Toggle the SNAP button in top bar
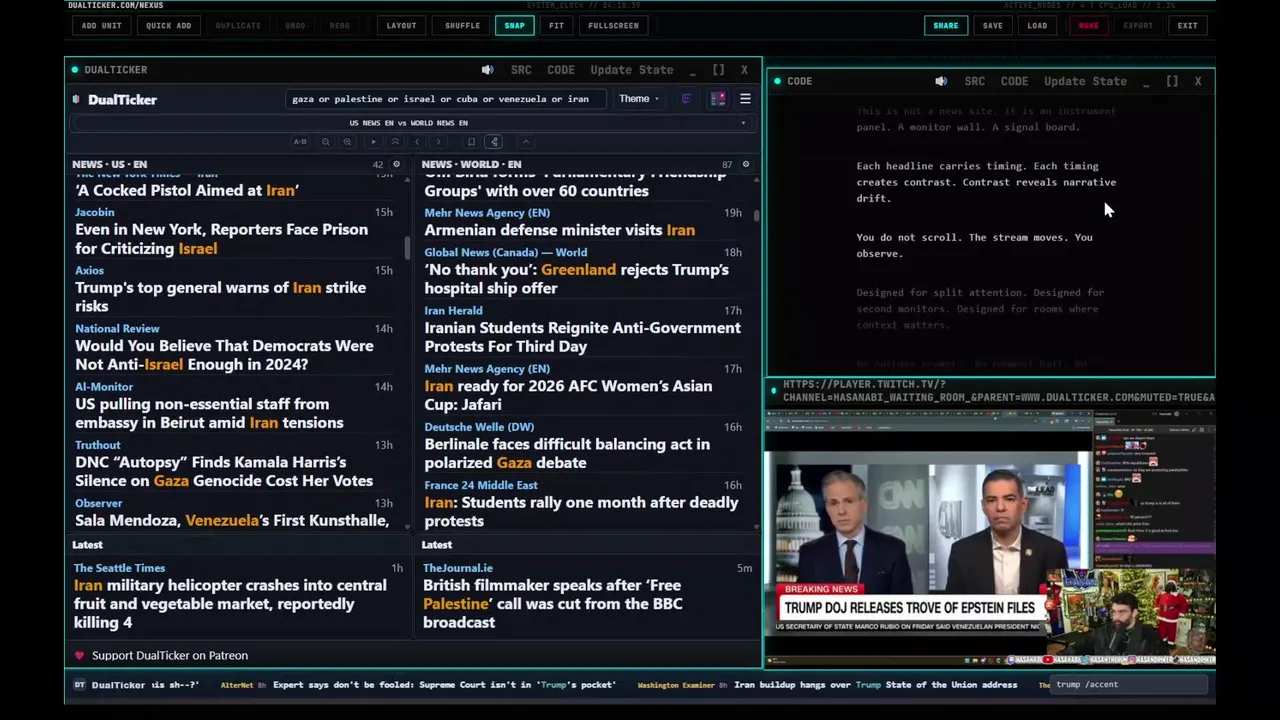Viewport: 1280px width, 720px height. point(514,25)
